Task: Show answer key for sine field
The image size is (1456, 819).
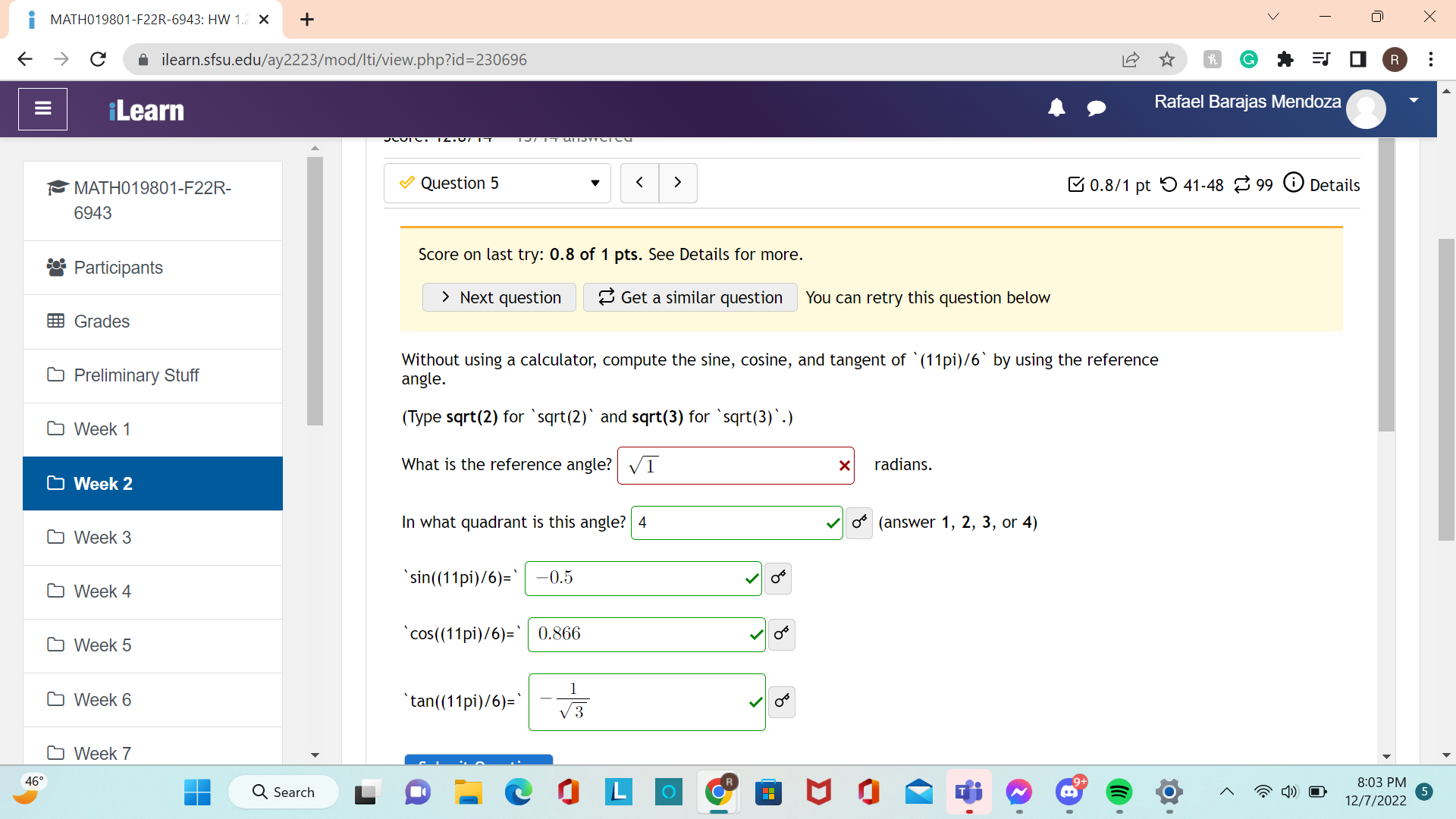Action: point(778,579)
